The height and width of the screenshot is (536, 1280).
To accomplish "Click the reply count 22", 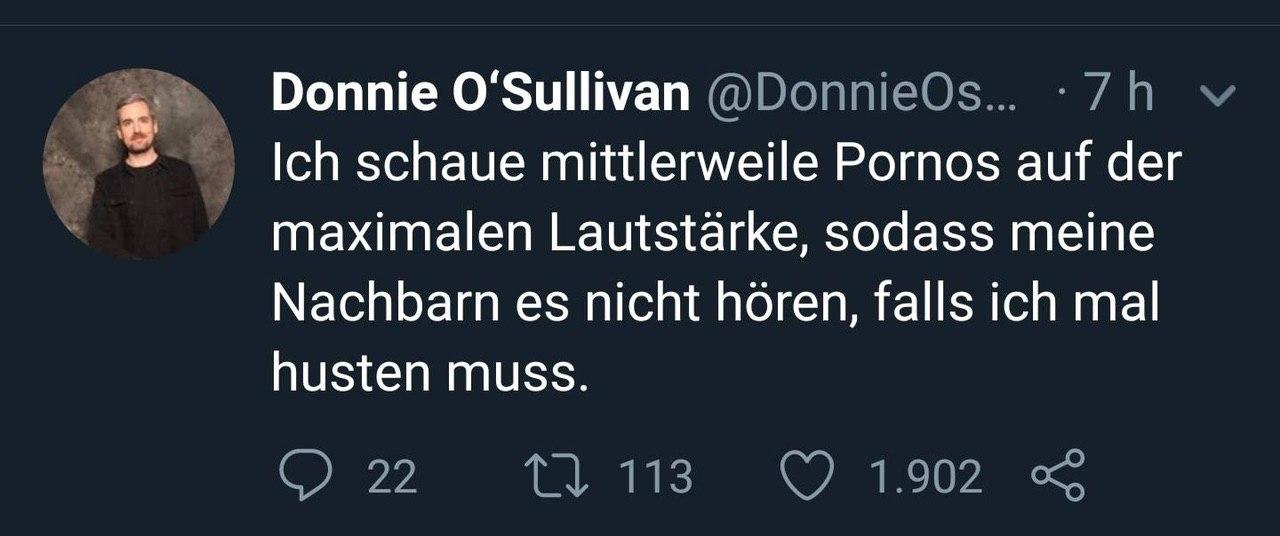I will [x=392, y=478].
